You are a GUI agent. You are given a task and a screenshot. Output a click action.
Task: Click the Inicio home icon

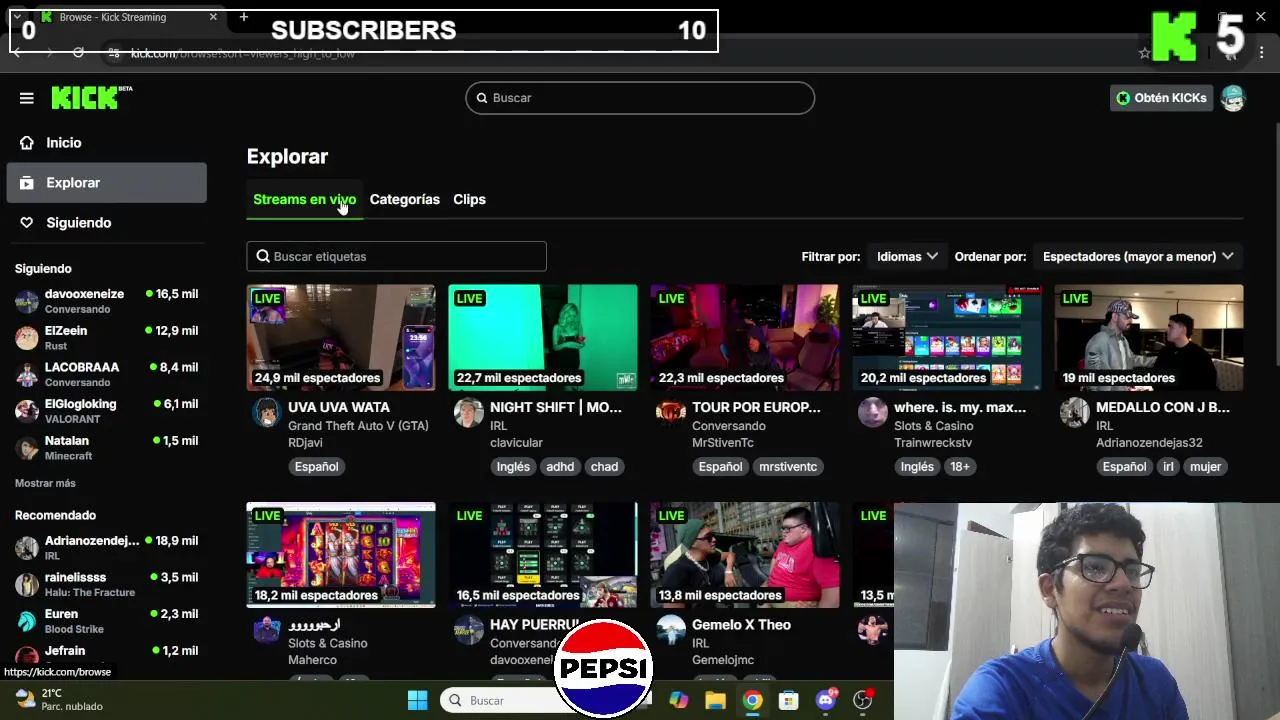click(27, 143)
